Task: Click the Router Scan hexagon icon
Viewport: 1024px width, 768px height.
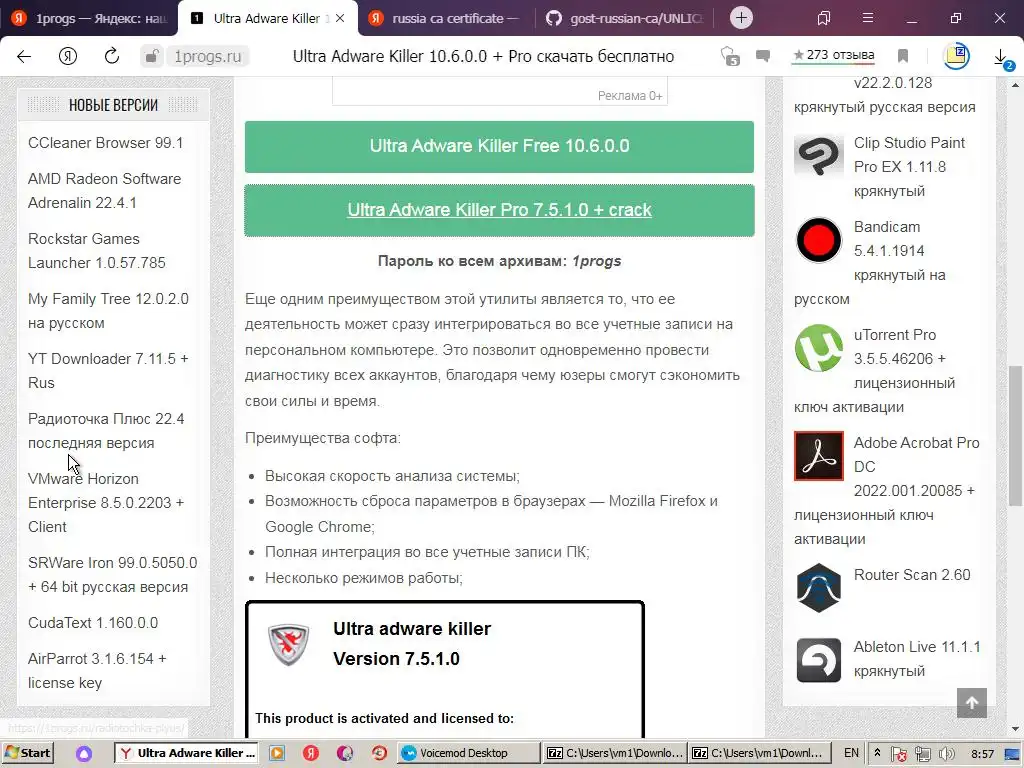Action: [819, 588]
